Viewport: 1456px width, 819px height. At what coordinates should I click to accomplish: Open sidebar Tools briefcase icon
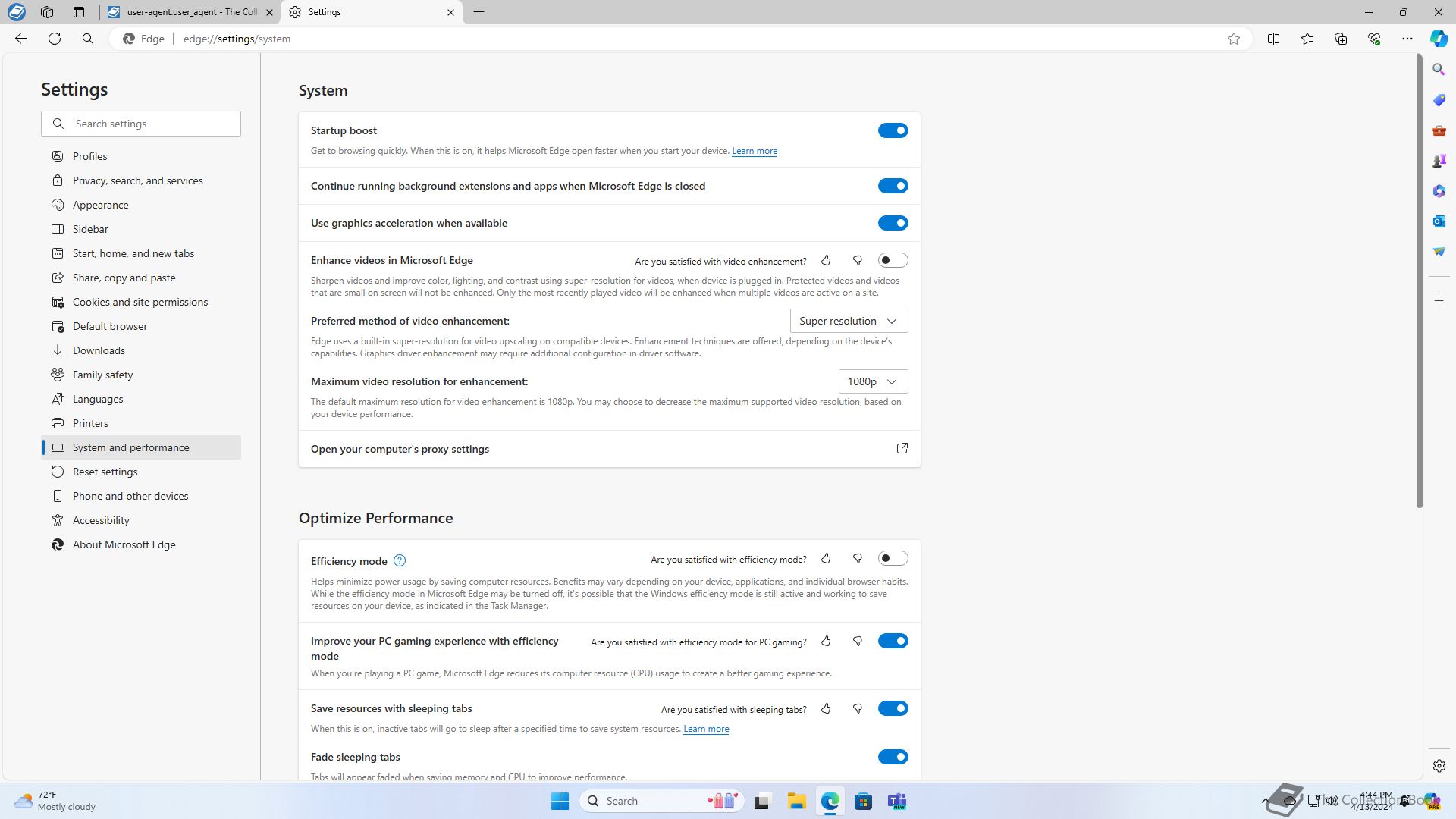click(x=1439, y=130)
